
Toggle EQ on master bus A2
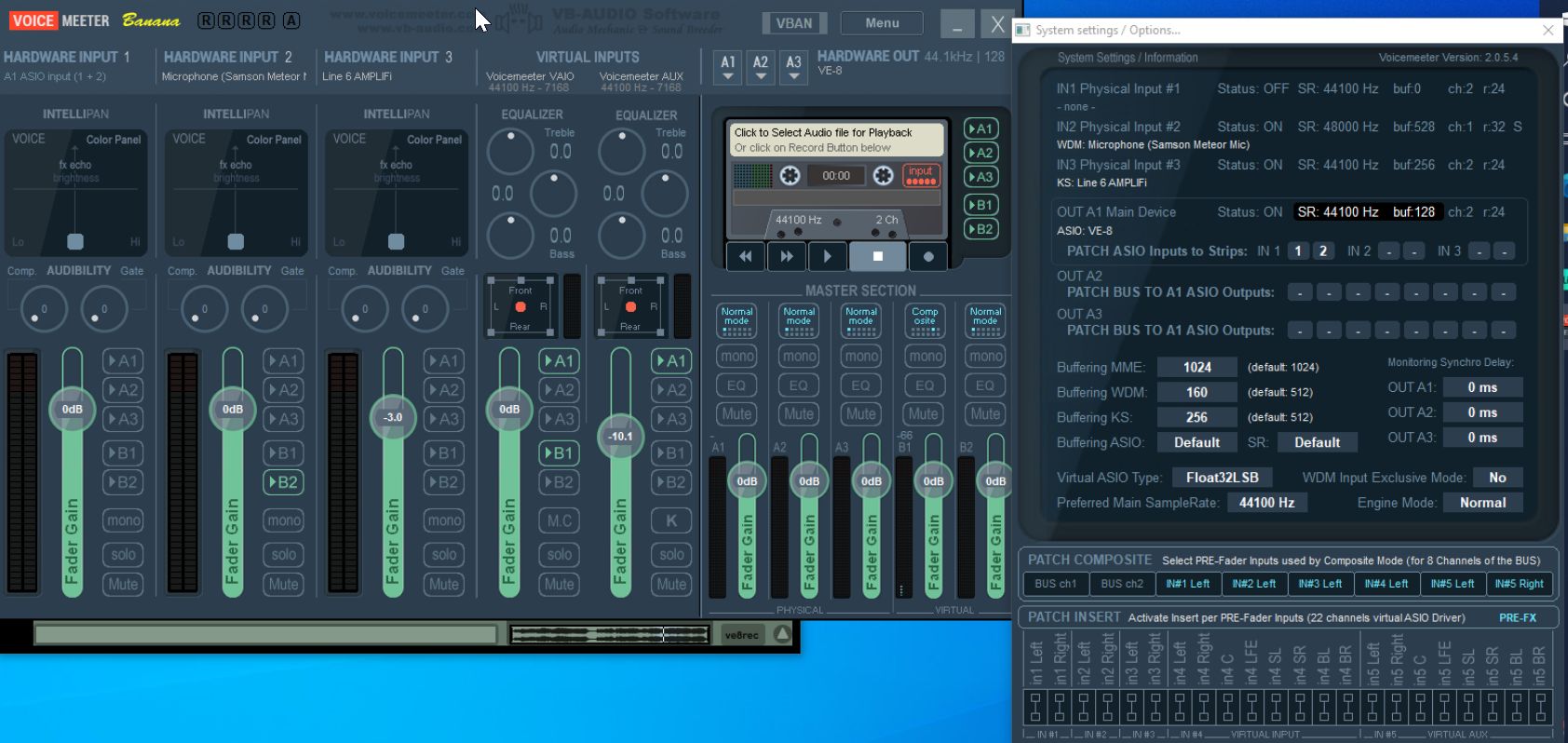click(x=799, y=385)
